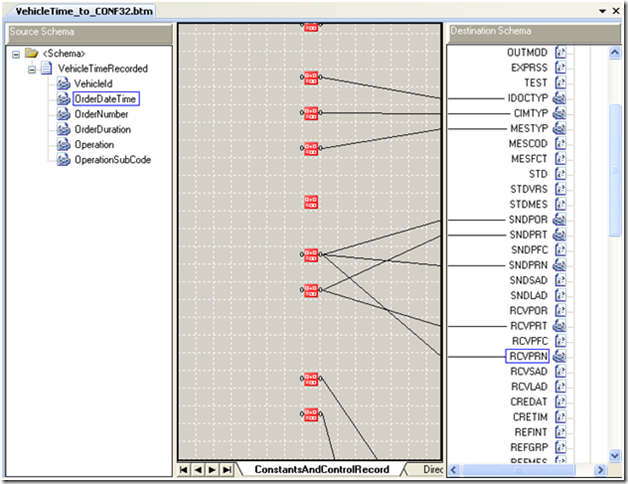
Task: Click the OperationSubCode field icon
Action: click(x=63, y=160)
